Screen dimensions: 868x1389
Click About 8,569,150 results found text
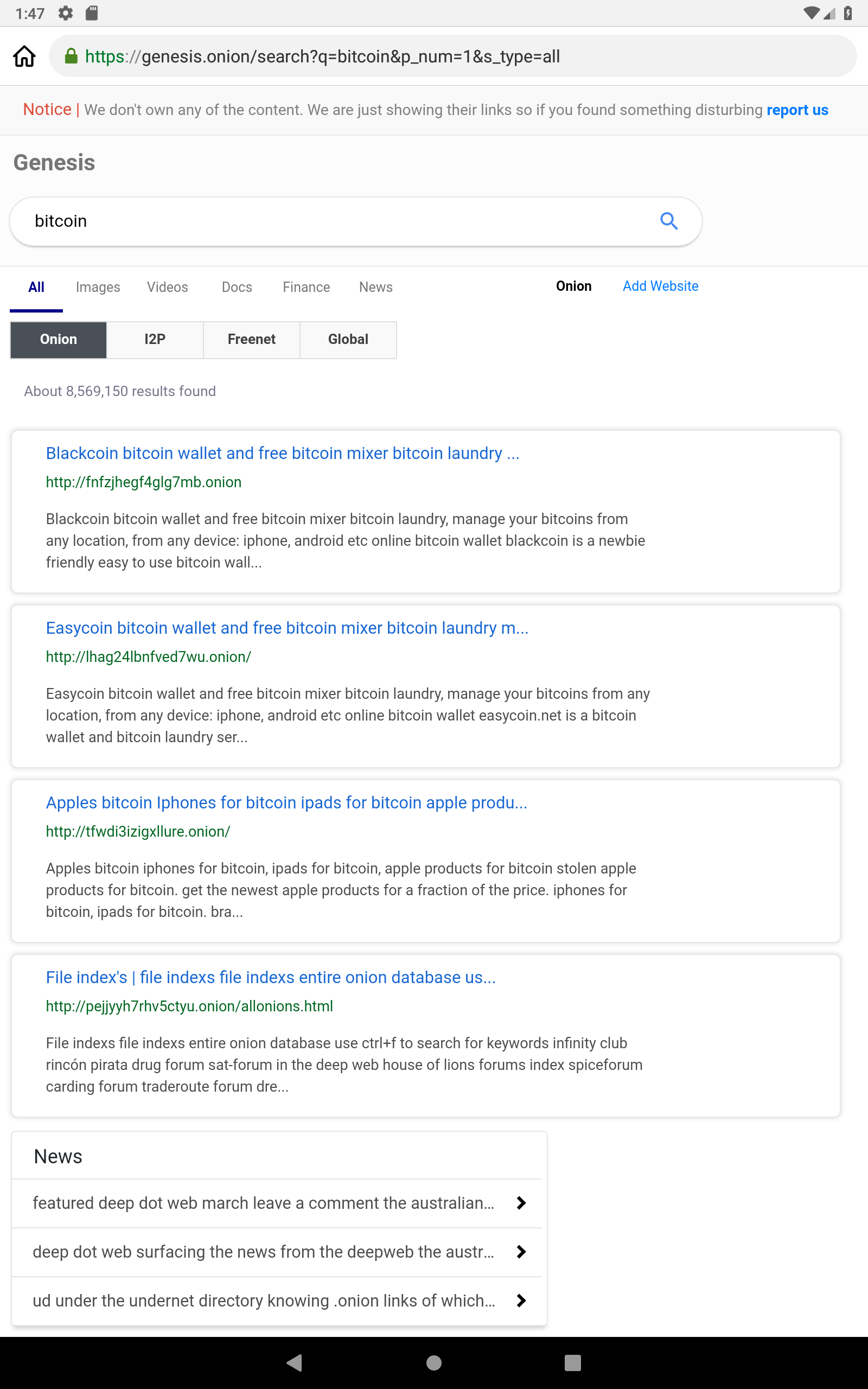pos(120,391)
